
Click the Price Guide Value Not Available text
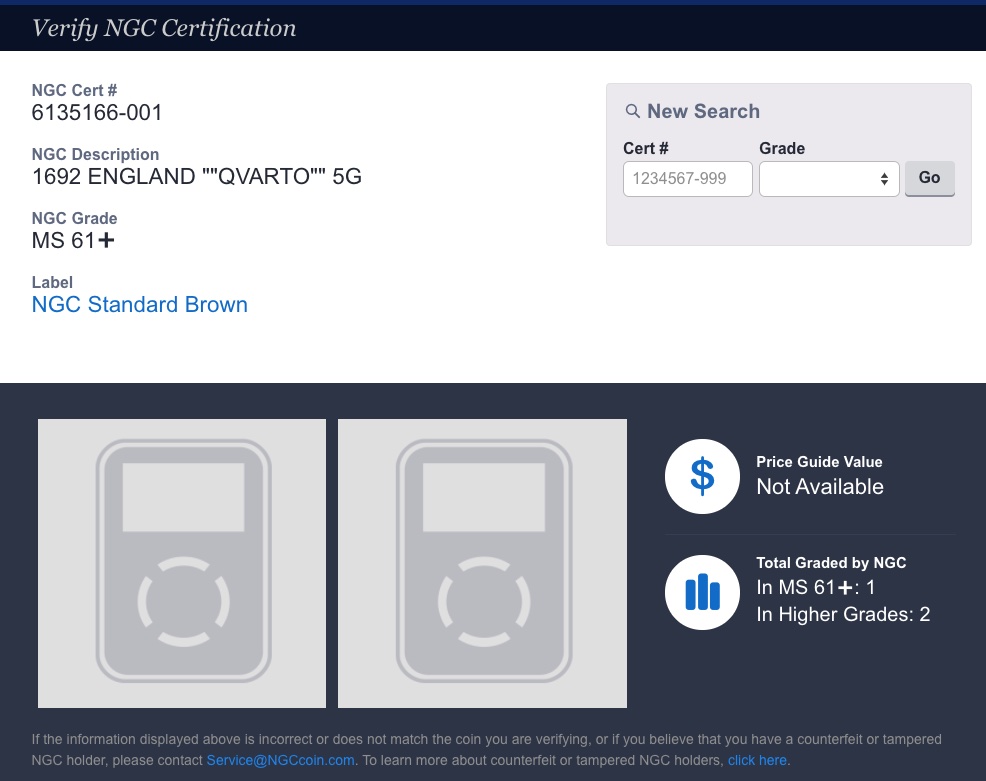click(819, 487)
